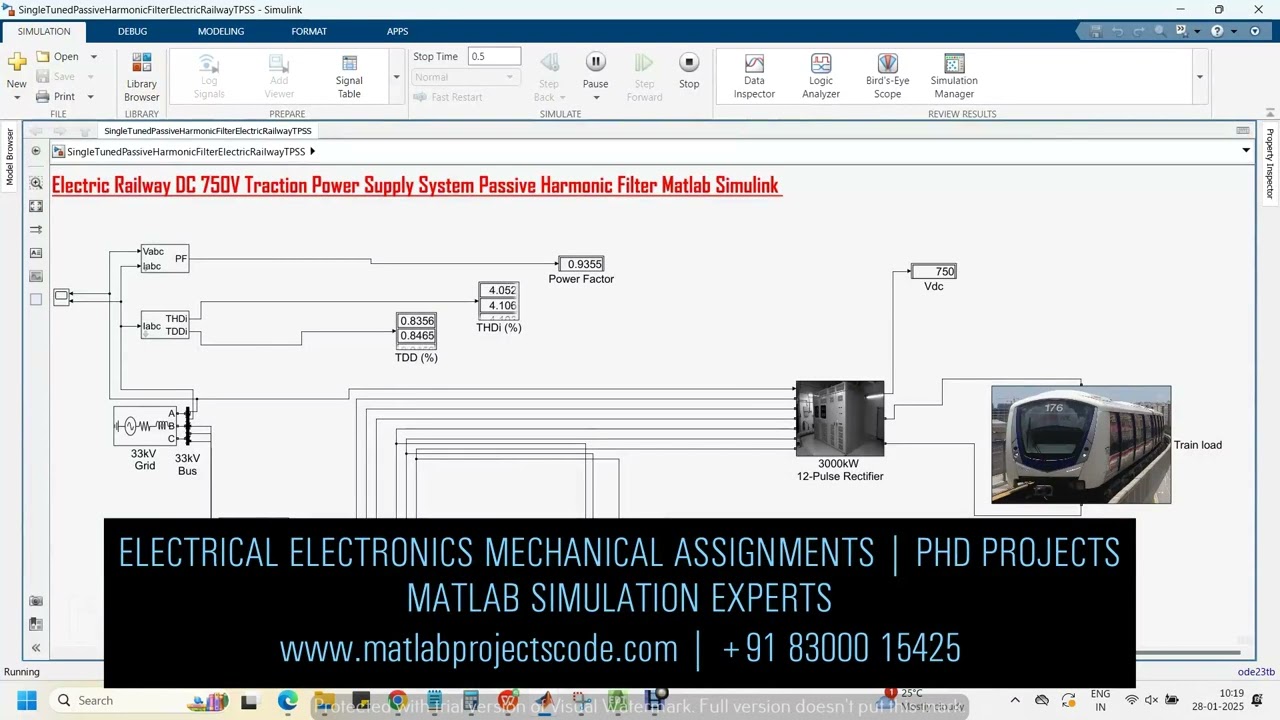
Task: Open Microsoft Edge from taskbar
Action: pos(288,700)
